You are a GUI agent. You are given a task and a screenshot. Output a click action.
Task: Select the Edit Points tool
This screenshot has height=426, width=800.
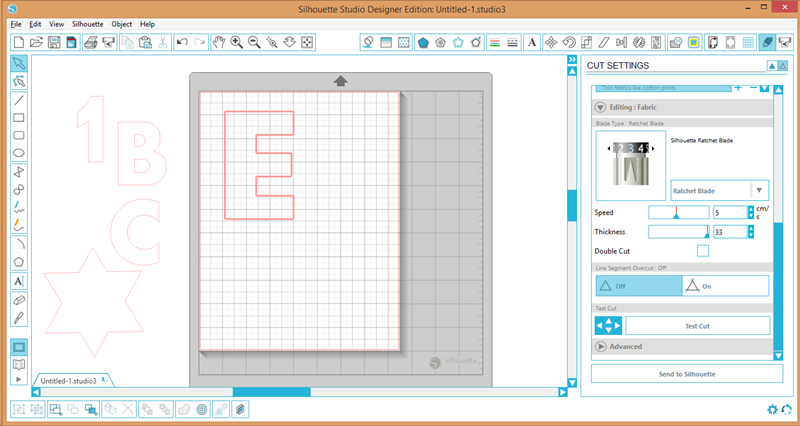(19, 81)
